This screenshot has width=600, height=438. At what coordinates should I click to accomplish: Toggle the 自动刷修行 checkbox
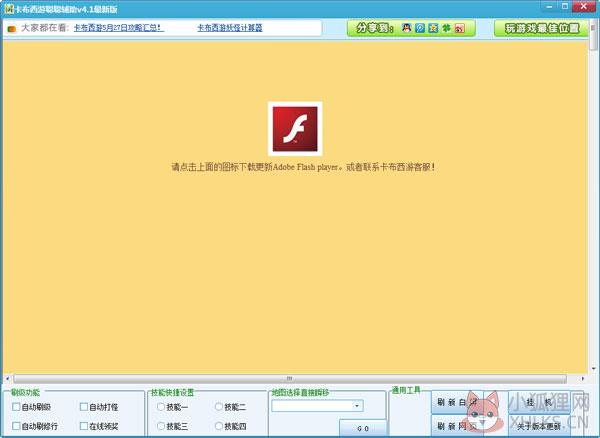16,426
